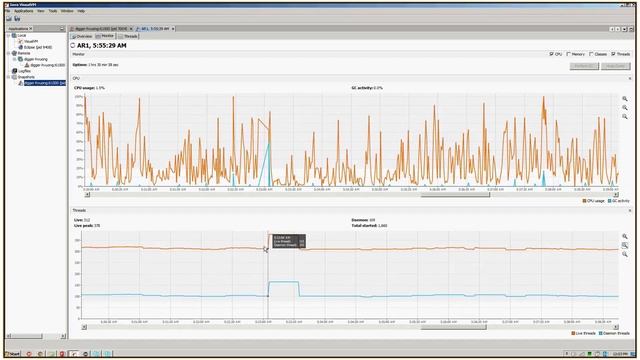This screenshot has width=640, height=360.
Task: Minimize the Applications side panel
Action: pyautogui.click(x=62, y=29)
